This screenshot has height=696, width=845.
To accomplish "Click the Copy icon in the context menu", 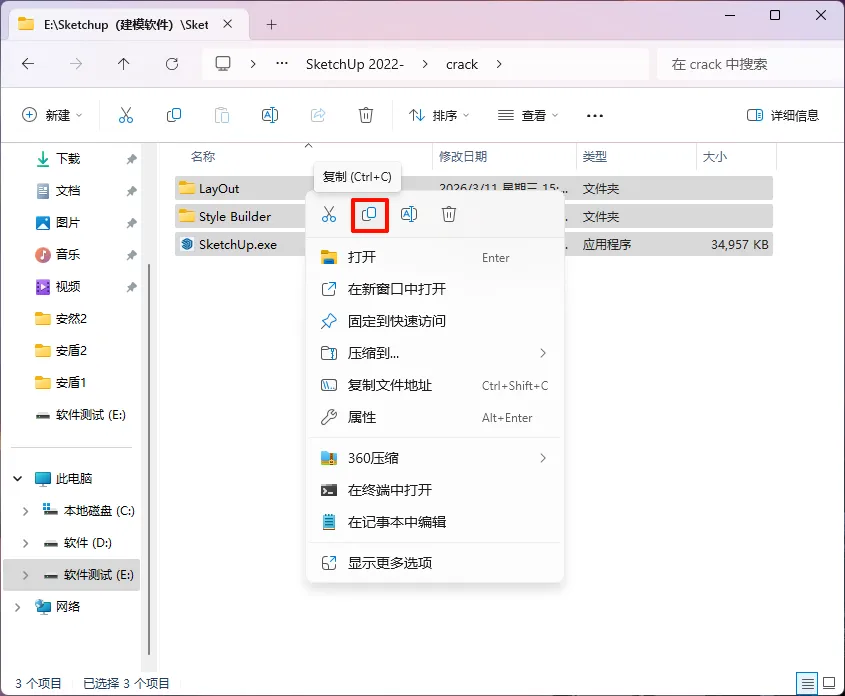I will click(369, 214).
